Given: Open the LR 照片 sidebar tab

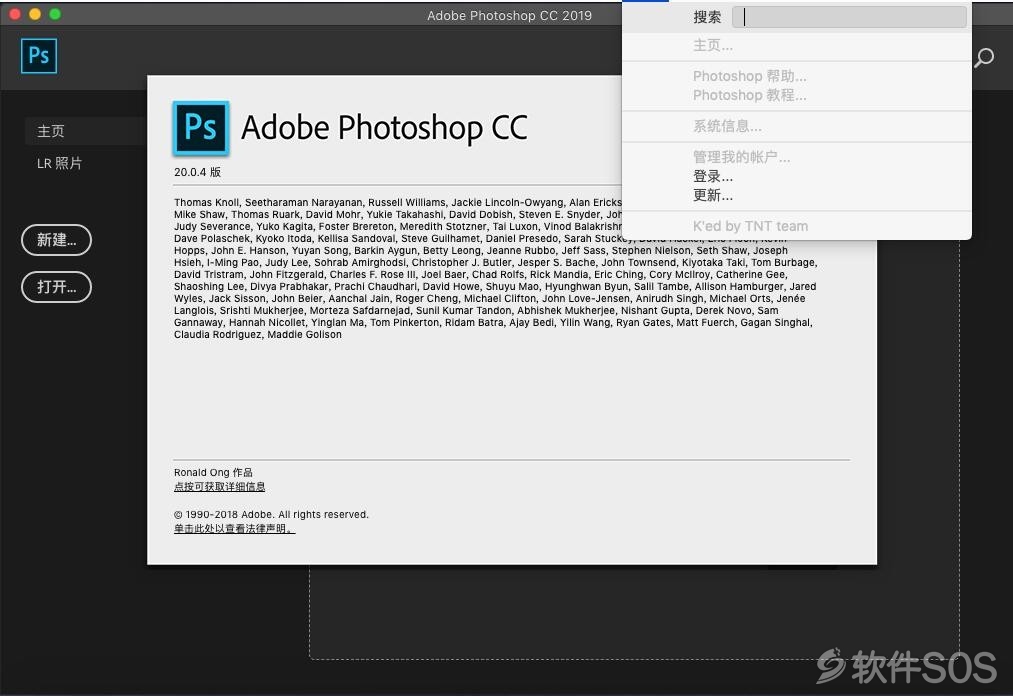Looking at the screenshot, I should click(59, 163).
